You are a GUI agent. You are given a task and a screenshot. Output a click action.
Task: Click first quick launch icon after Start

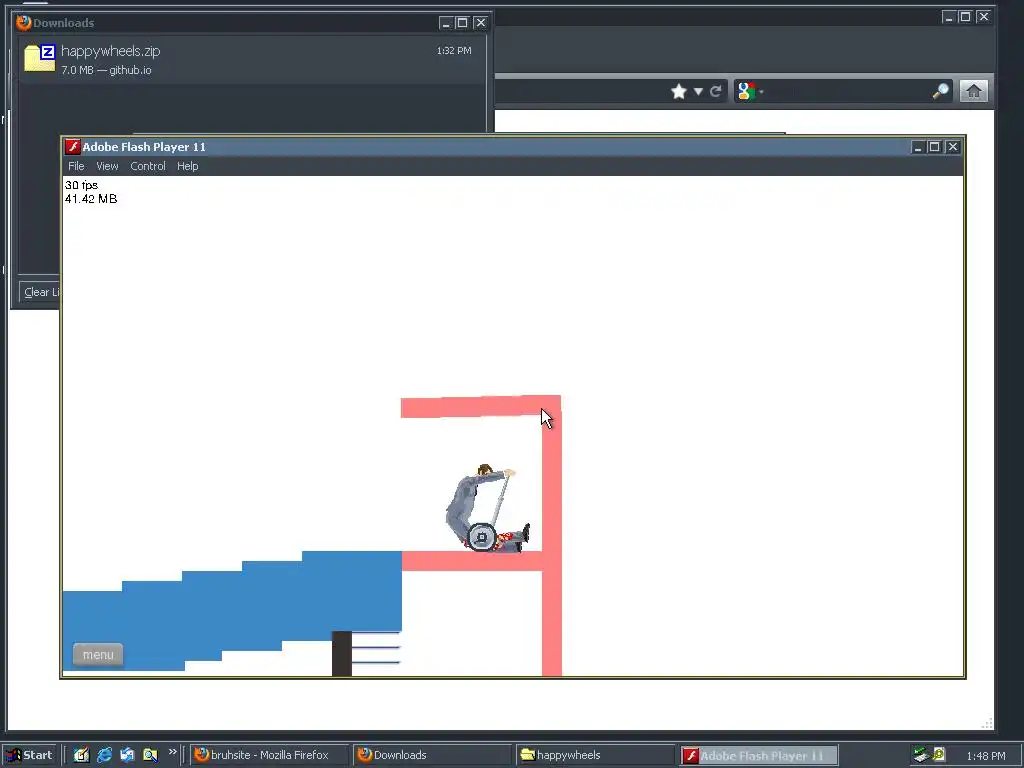(x=81, y=755)
